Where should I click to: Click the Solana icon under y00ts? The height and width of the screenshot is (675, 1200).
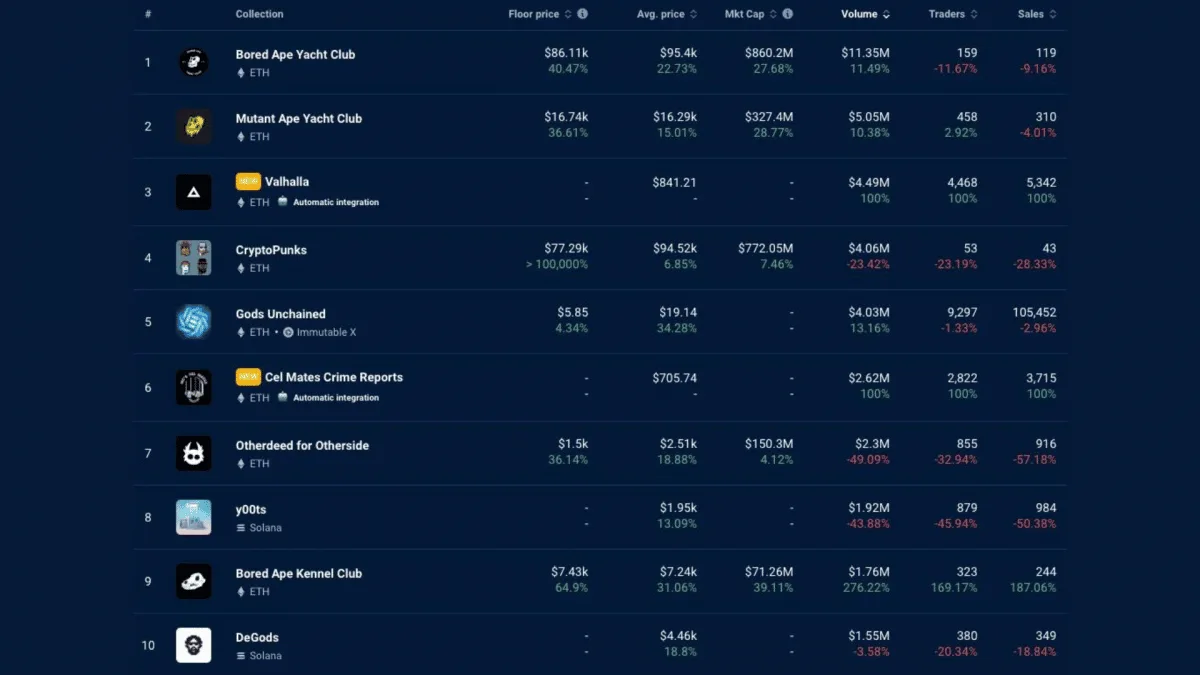tap(241, 528)
